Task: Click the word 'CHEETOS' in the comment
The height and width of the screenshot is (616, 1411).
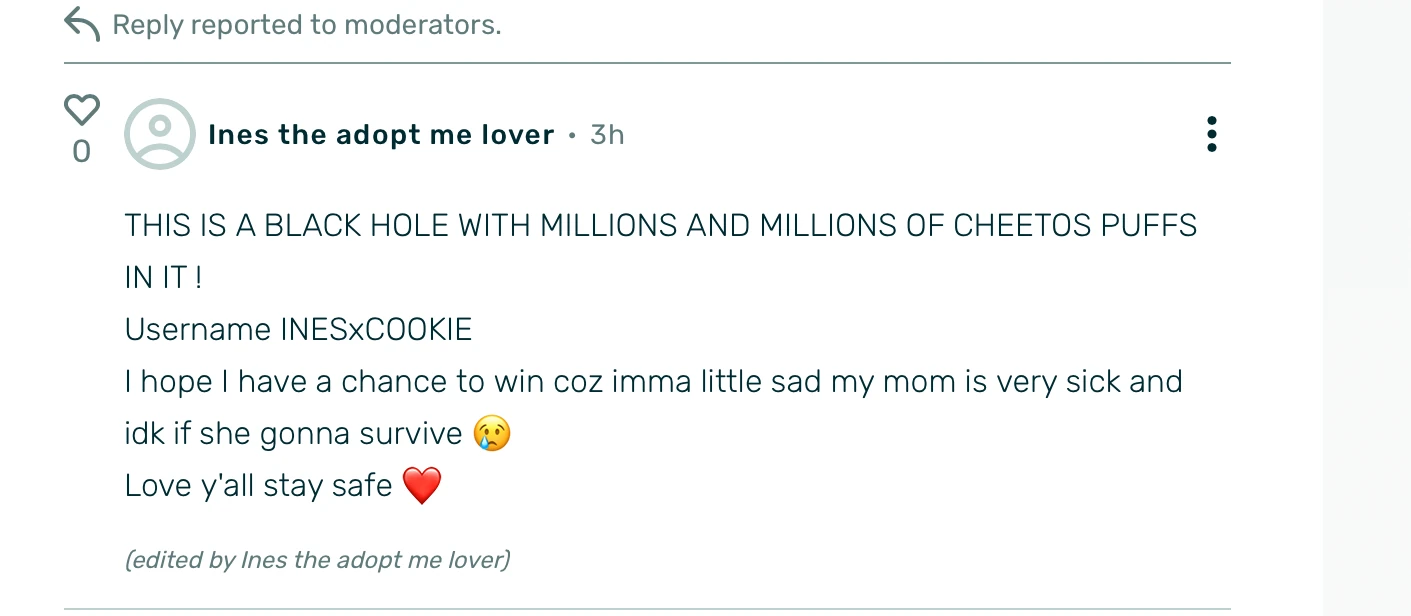Action: 1022,226
